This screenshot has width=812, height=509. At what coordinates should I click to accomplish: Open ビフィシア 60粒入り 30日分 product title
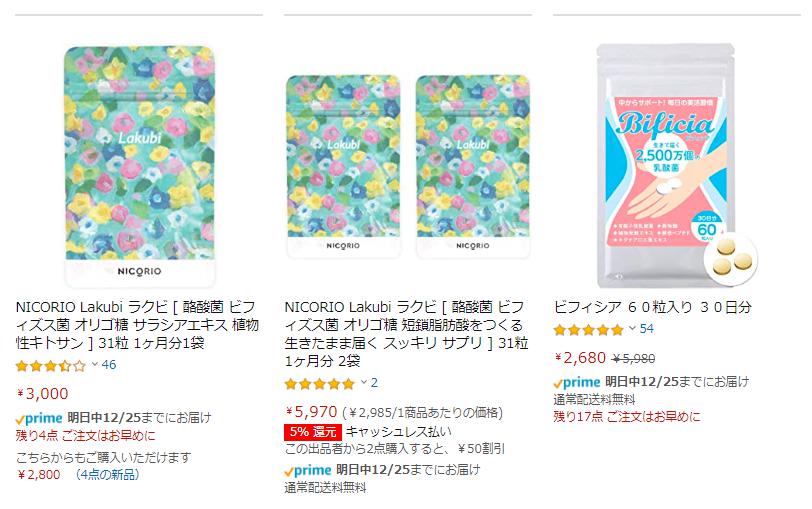[652, 307]
